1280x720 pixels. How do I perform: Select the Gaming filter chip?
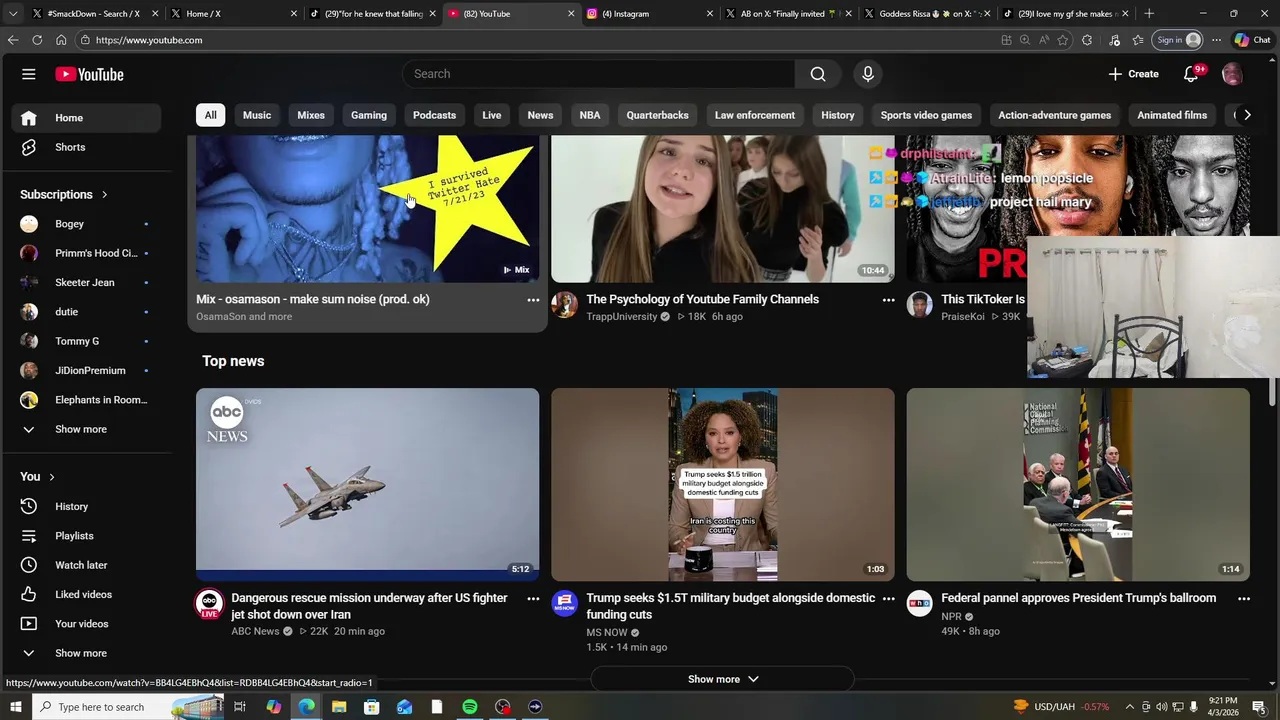click(369, 115)
